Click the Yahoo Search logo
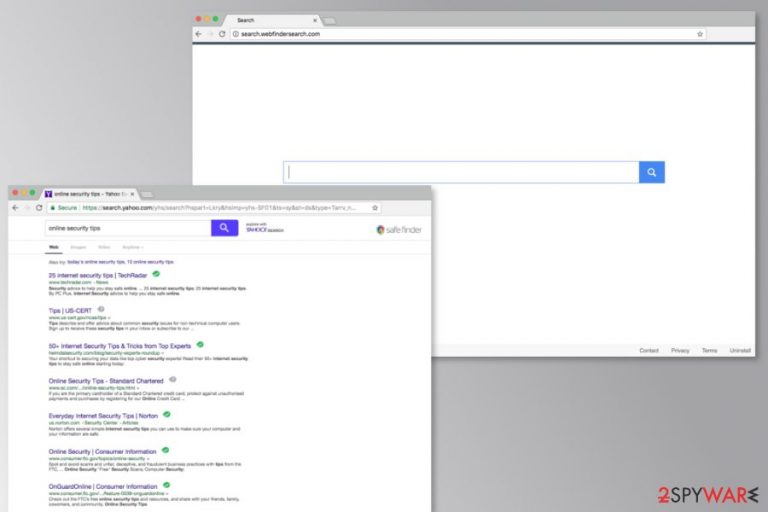 point(264,228)
